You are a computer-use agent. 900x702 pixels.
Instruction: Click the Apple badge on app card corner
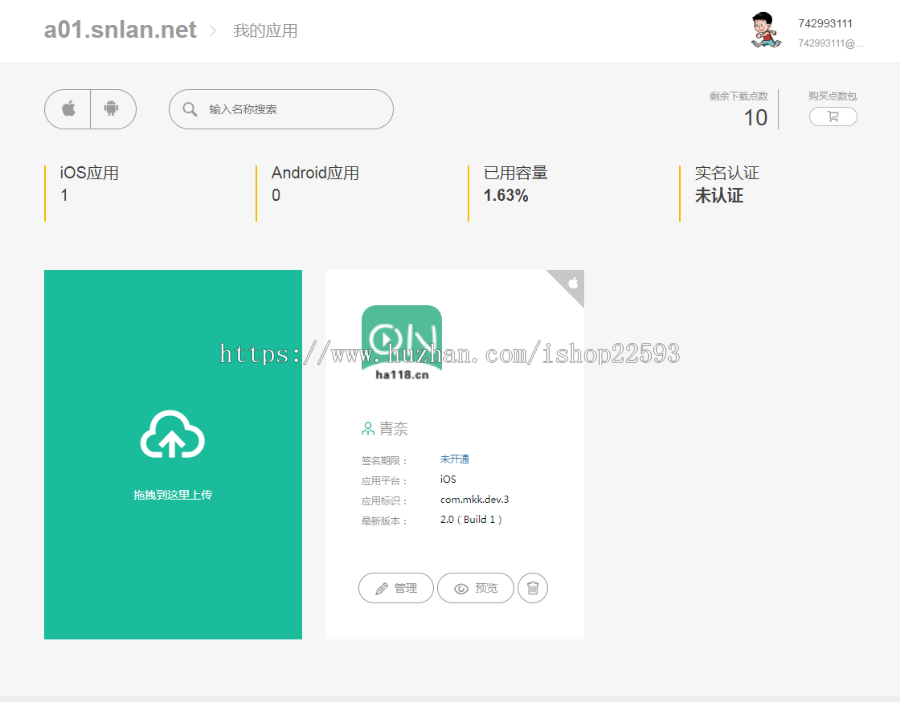point(572,283)
